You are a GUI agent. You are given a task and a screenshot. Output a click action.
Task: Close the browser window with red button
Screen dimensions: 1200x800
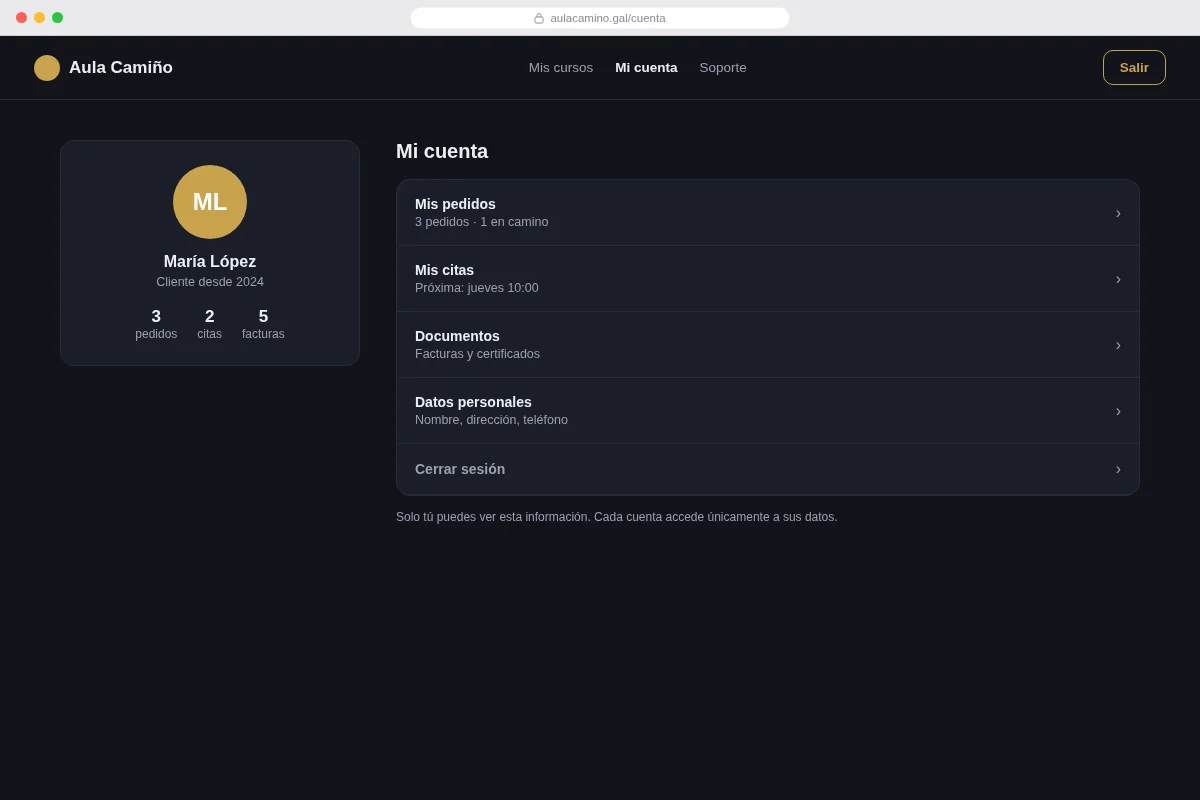point(21,18)
